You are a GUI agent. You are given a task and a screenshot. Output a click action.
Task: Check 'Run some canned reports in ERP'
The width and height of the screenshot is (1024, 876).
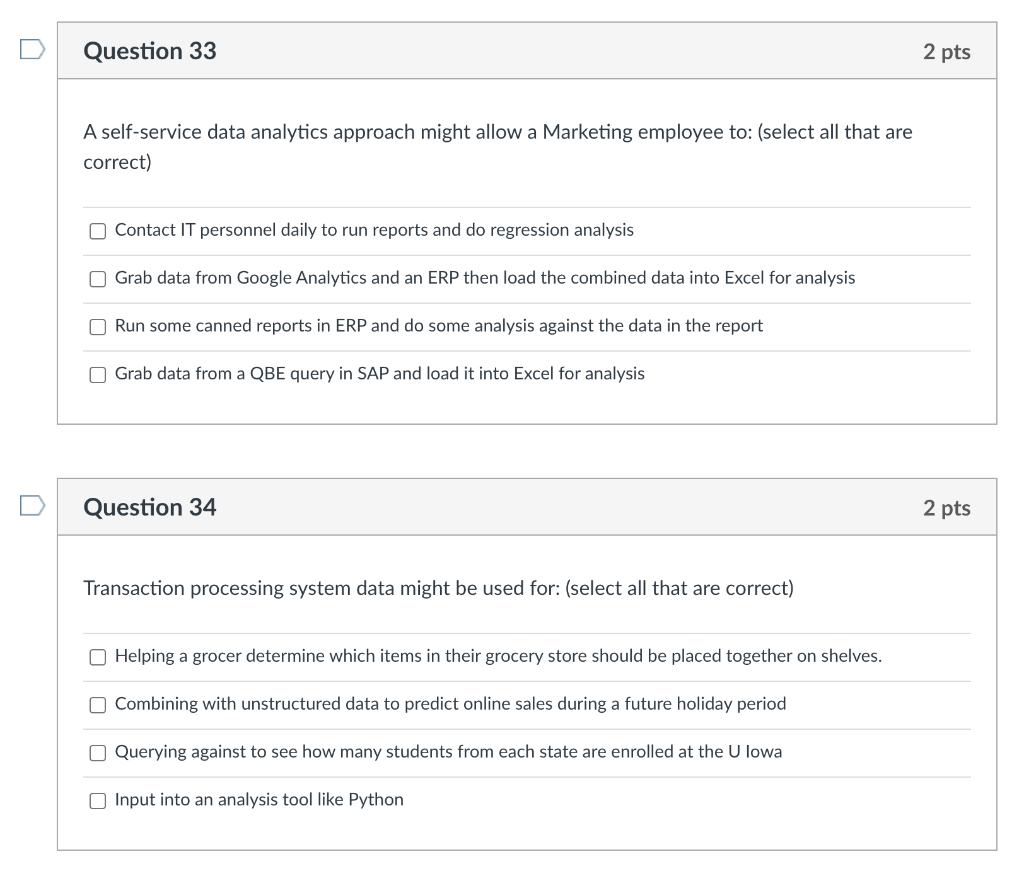[x=97, y=326]
